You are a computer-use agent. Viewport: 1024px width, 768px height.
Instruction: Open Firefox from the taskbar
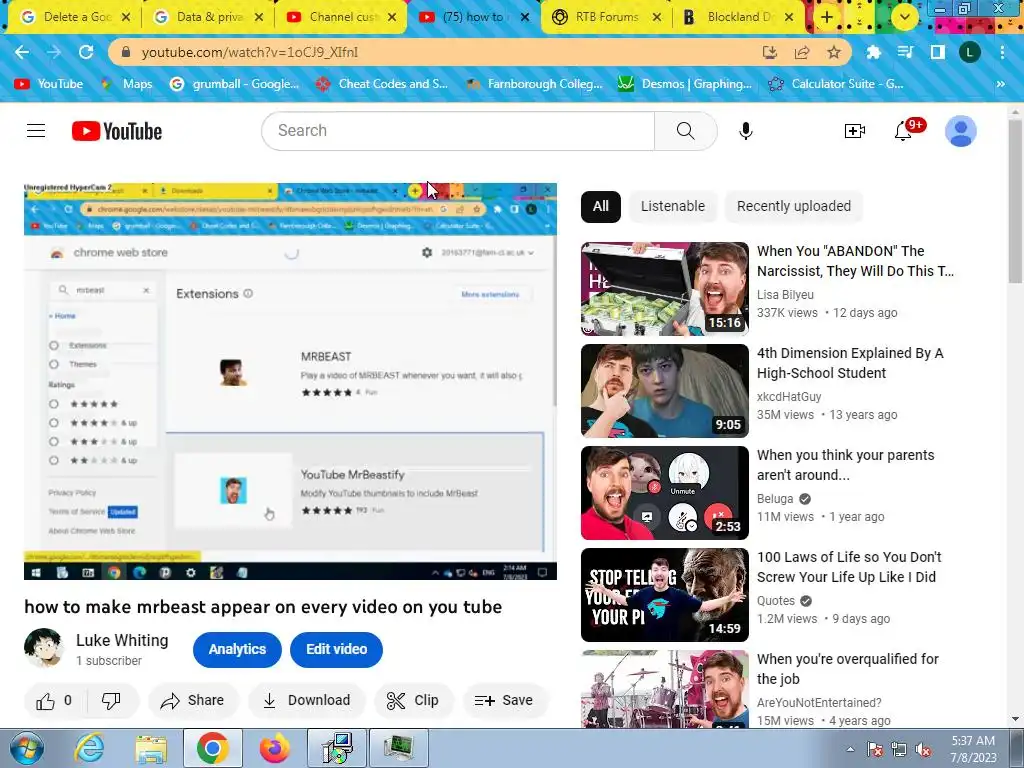pyautogui.click(x=274, y=748)
